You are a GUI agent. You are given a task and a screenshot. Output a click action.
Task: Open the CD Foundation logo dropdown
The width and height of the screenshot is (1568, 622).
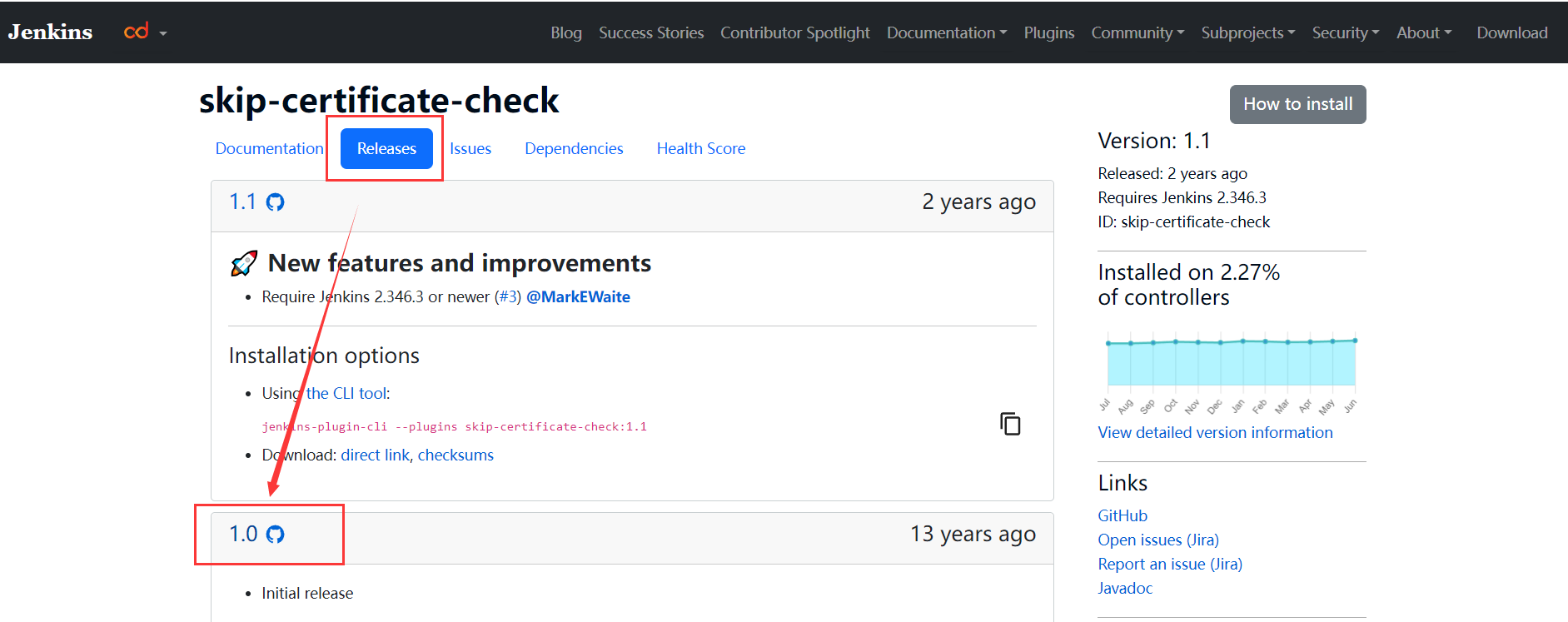(x=146, y=32)
